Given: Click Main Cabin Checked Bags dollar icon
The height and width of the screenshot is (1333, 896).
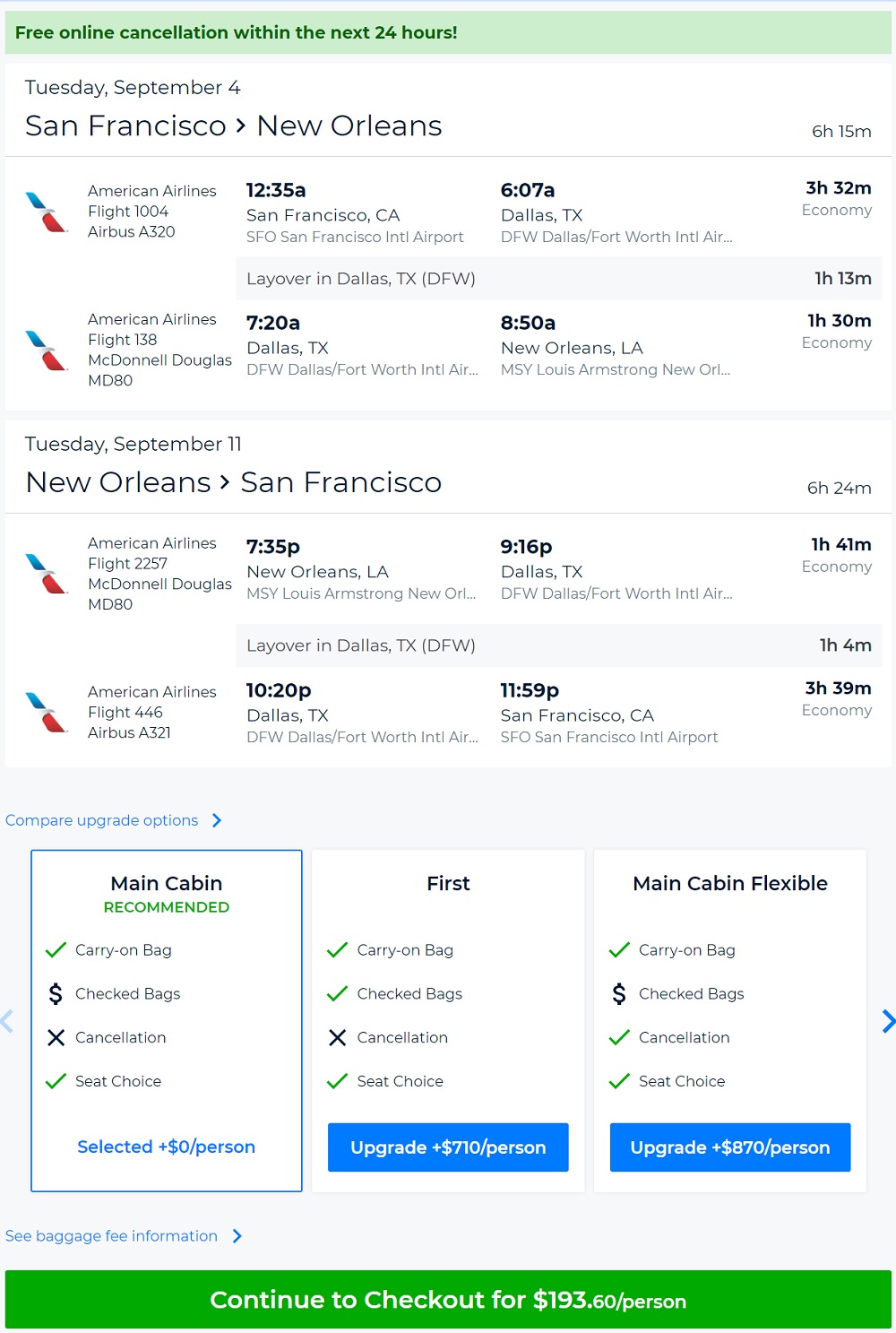Looking at the screenshot, I should 56,994.
